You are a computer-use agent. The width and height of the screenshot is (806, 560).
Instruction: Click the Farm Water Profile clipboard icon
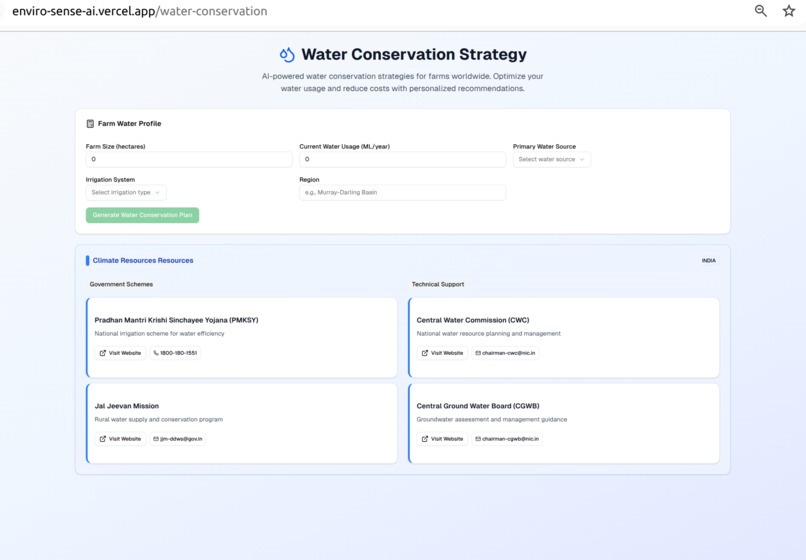(90, 123)
